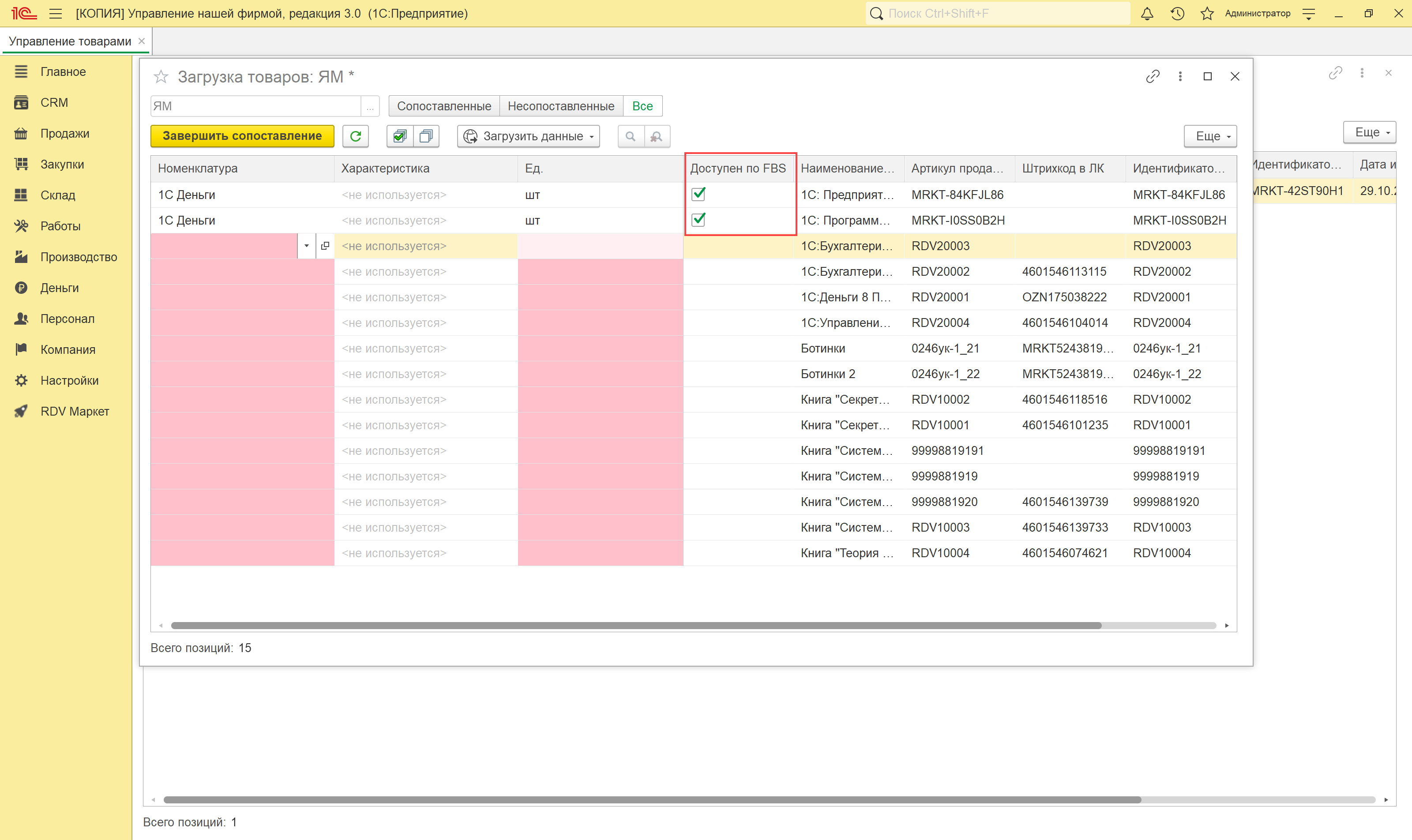Click the cancel search icon
The width and height of the screenshot is (1412, 840).
click(x=657, y=136)
